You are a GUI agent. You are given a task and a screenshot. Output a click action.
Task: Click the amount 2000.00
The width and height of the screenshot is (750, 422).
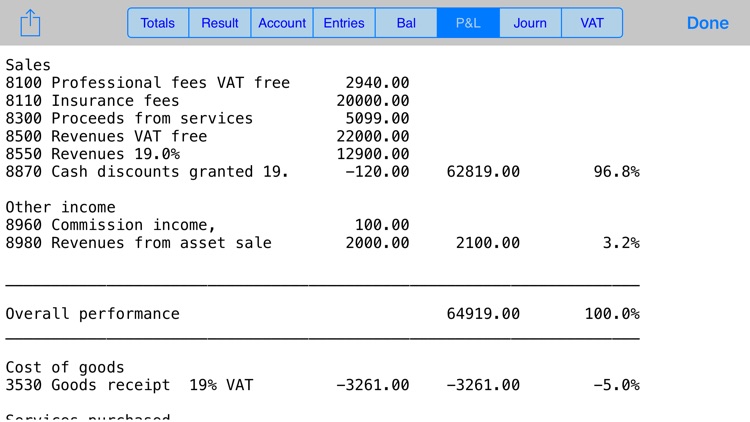click(x=377, y=243)
